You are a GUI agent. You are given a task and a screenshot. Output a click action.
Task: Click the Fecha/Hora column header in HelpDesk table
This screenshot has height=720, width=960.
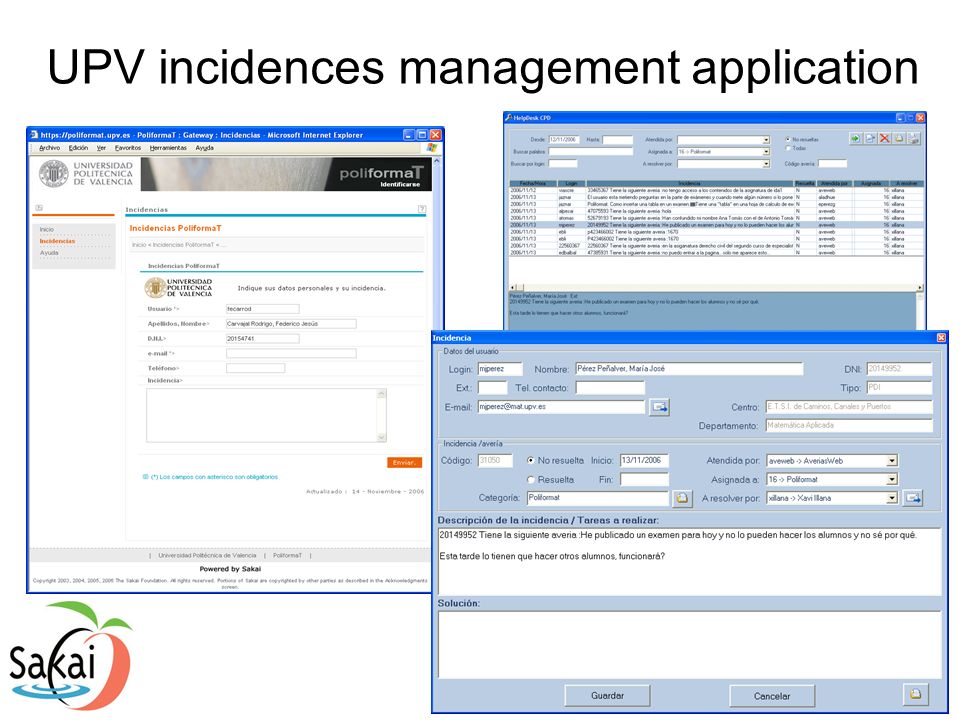coord(533,183)
